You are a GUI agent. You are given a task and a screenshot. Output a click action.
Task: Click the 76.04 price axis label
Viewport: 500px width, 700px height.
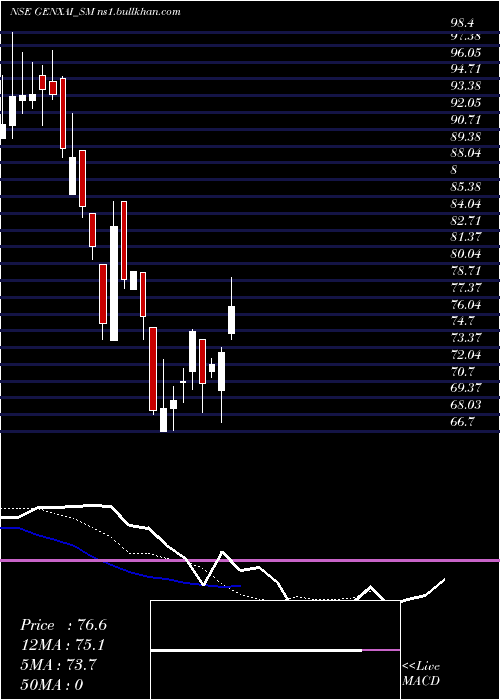[466, 304]
